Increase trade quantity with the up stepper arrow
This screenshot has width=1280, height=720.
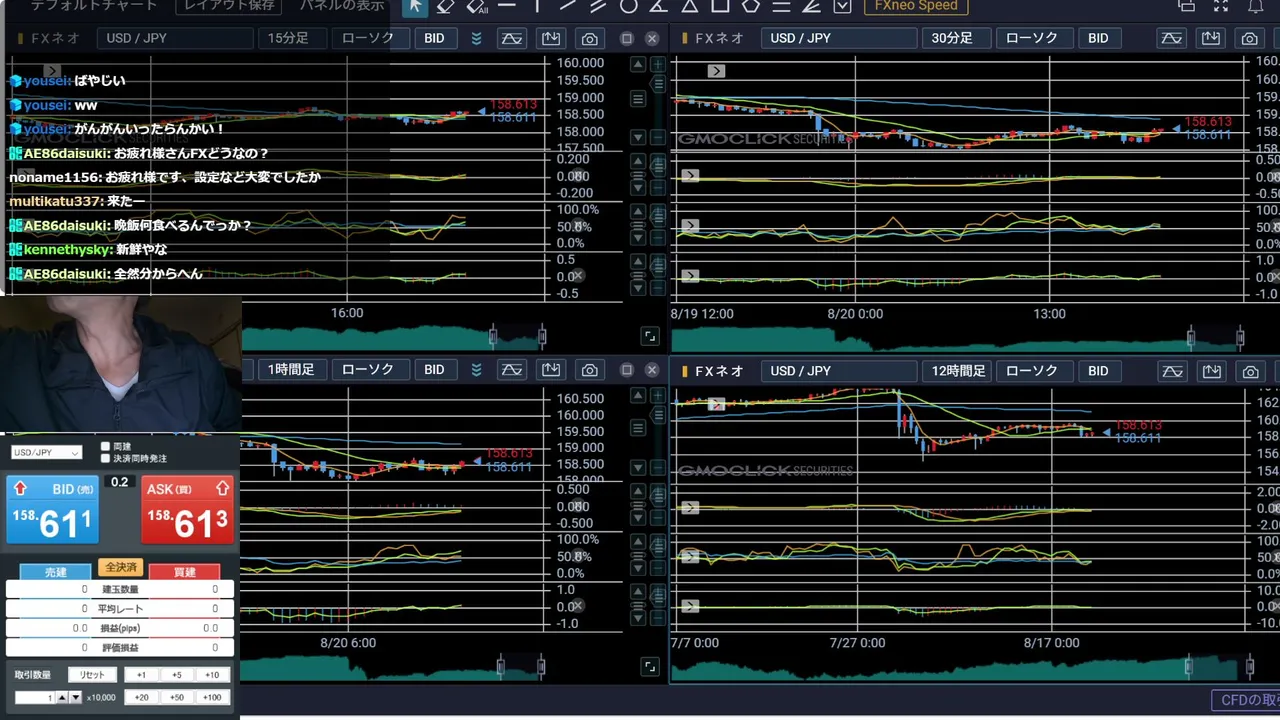(x=62, y=697)
